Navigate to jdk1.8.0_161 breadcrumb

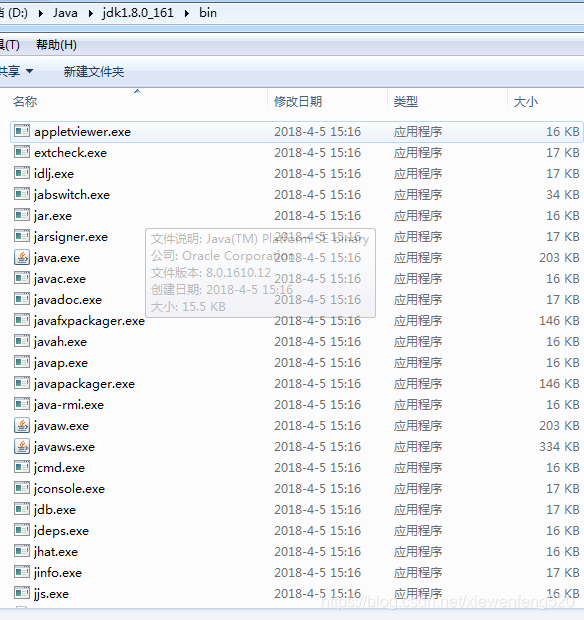point(138,13)
